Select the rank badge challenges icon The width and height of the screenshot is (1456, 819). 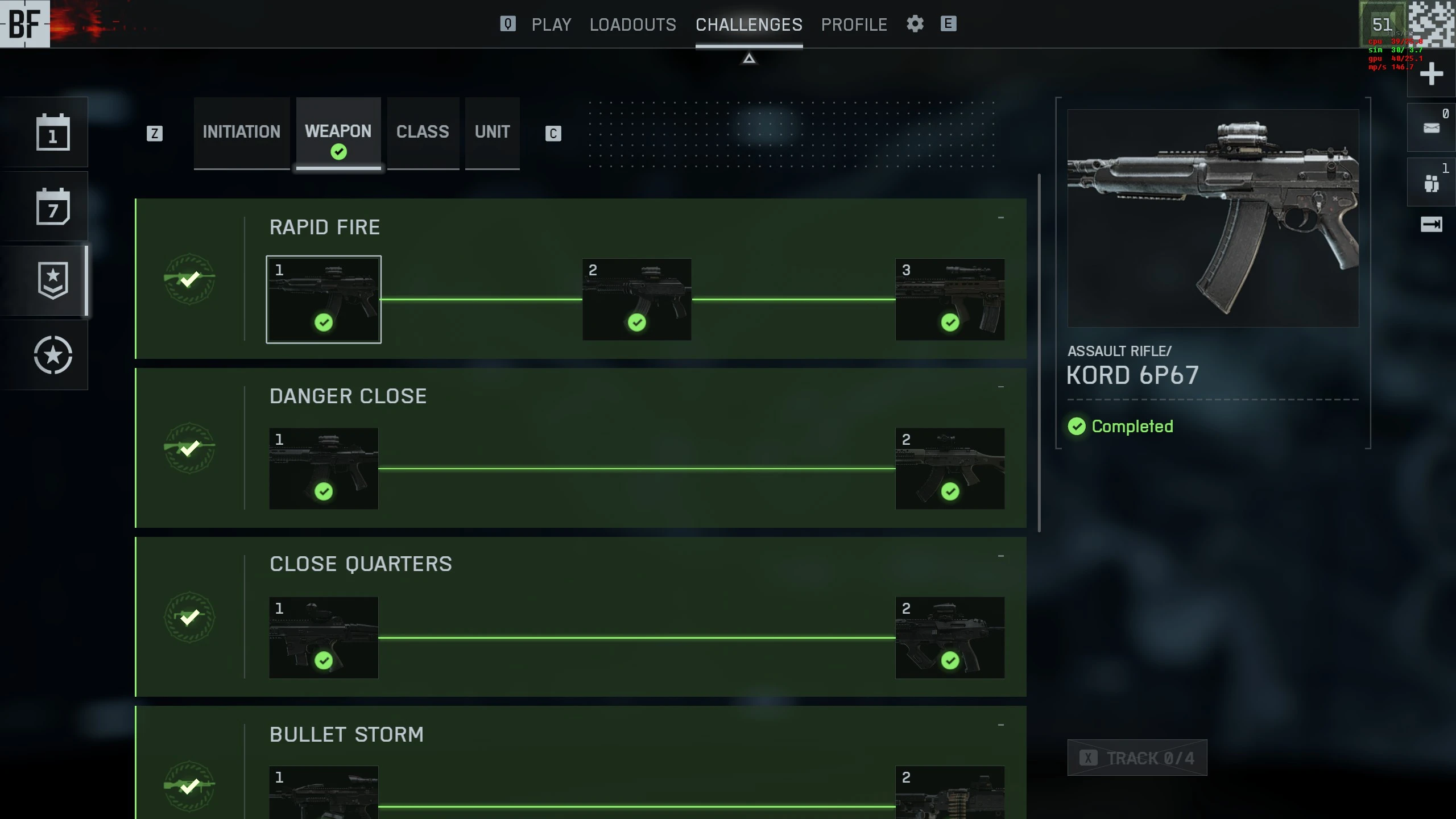(x=53, y=280)
